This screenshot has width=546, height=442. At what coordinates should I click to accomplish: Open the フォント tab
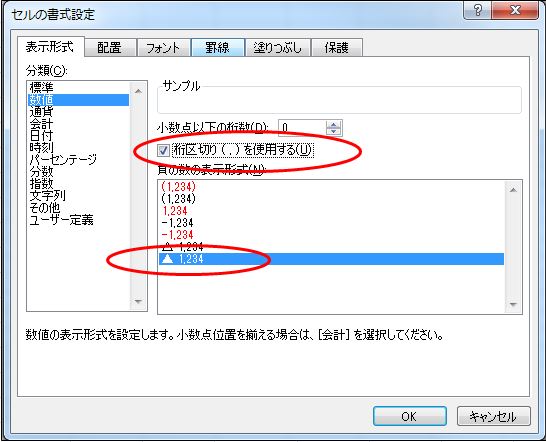[163, 48]
